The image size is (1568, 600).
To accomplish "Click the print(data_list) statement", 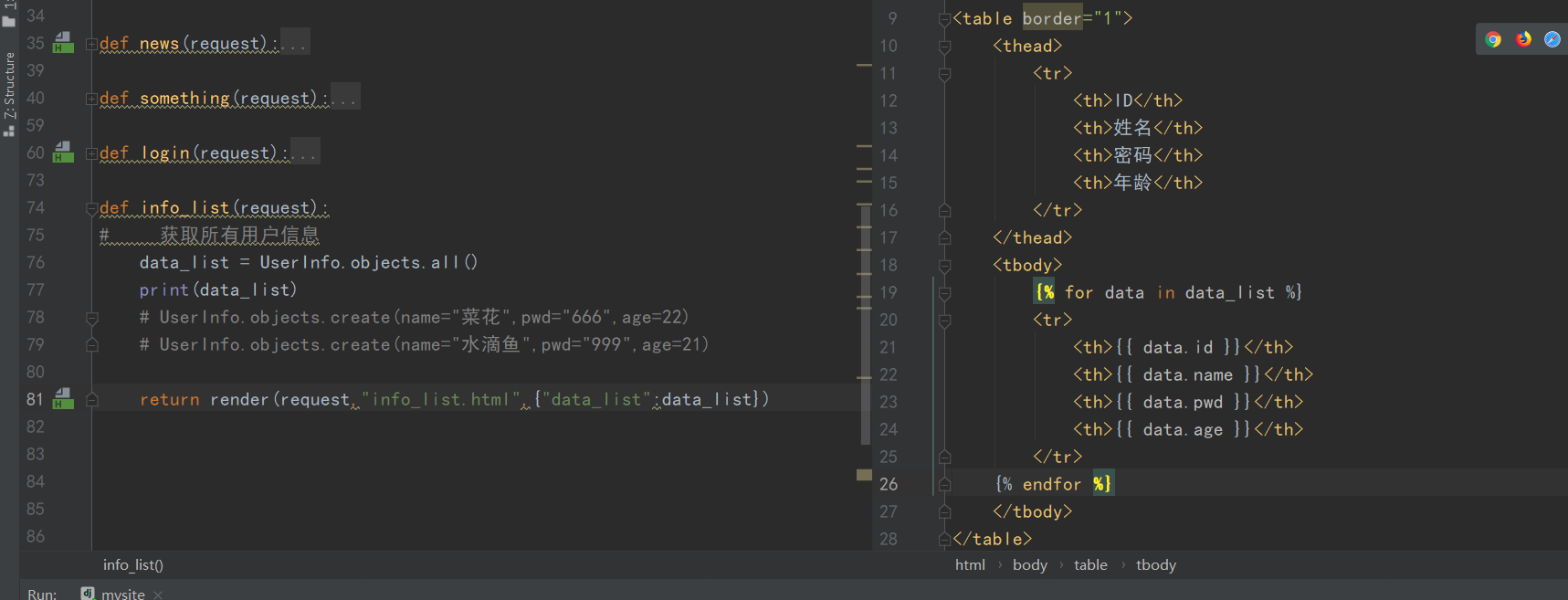I will (218, 289).
